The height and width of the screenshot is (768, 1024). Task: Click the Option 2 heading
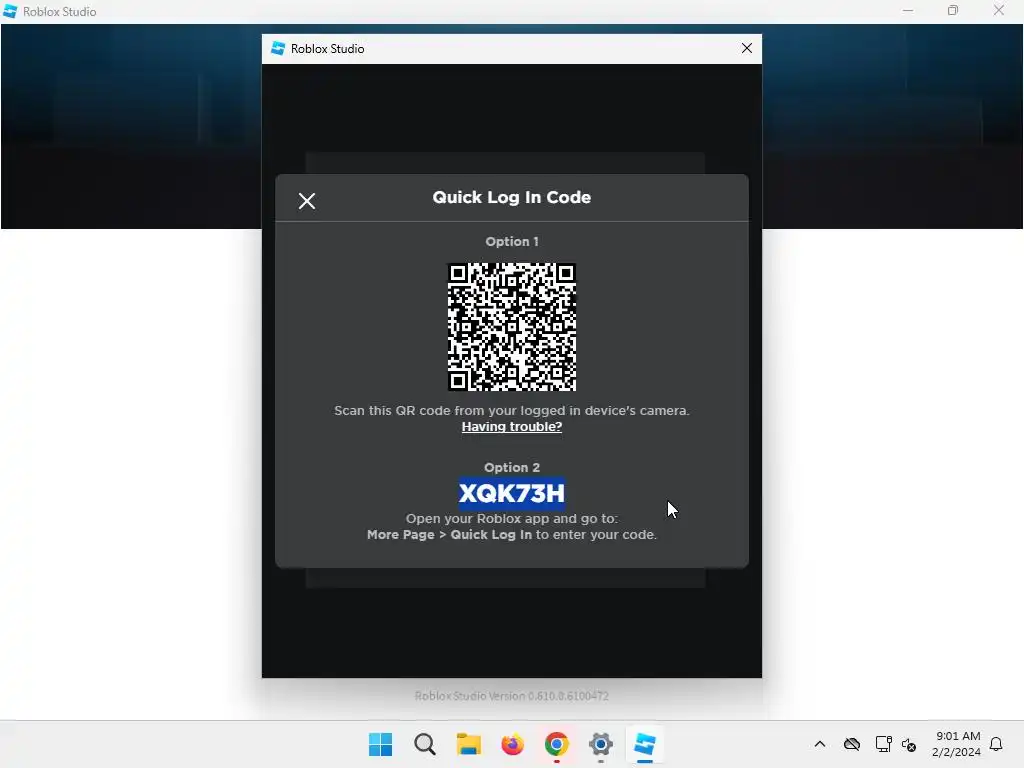click(511, 468)
